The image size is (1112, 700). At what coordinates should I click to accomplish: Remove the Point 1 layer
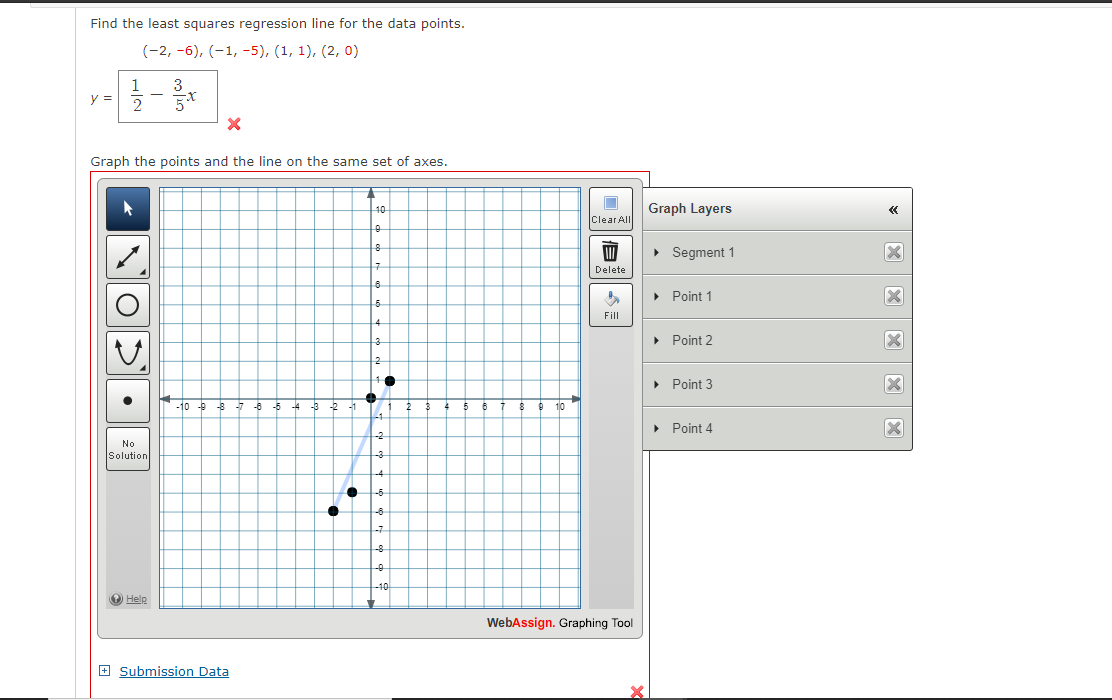894,296
